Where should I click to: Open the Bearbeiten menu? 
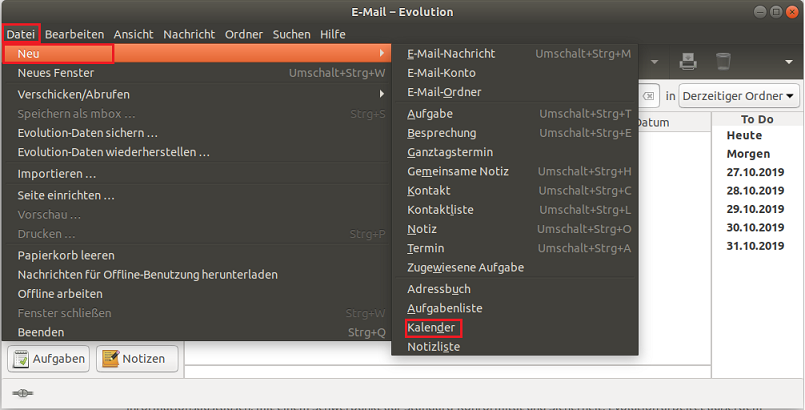pos(74,34)
